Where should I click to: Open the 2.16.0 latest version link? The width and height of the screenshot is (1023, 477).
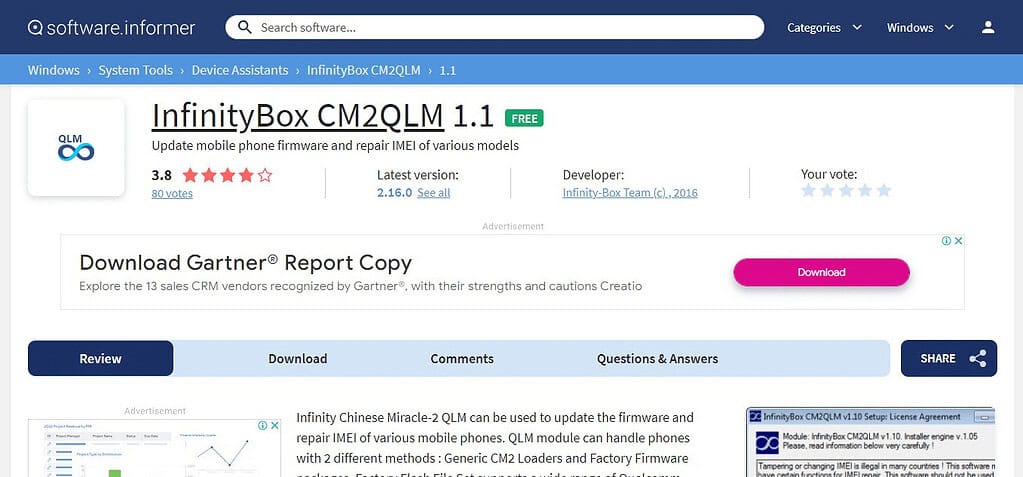(394, 192)
